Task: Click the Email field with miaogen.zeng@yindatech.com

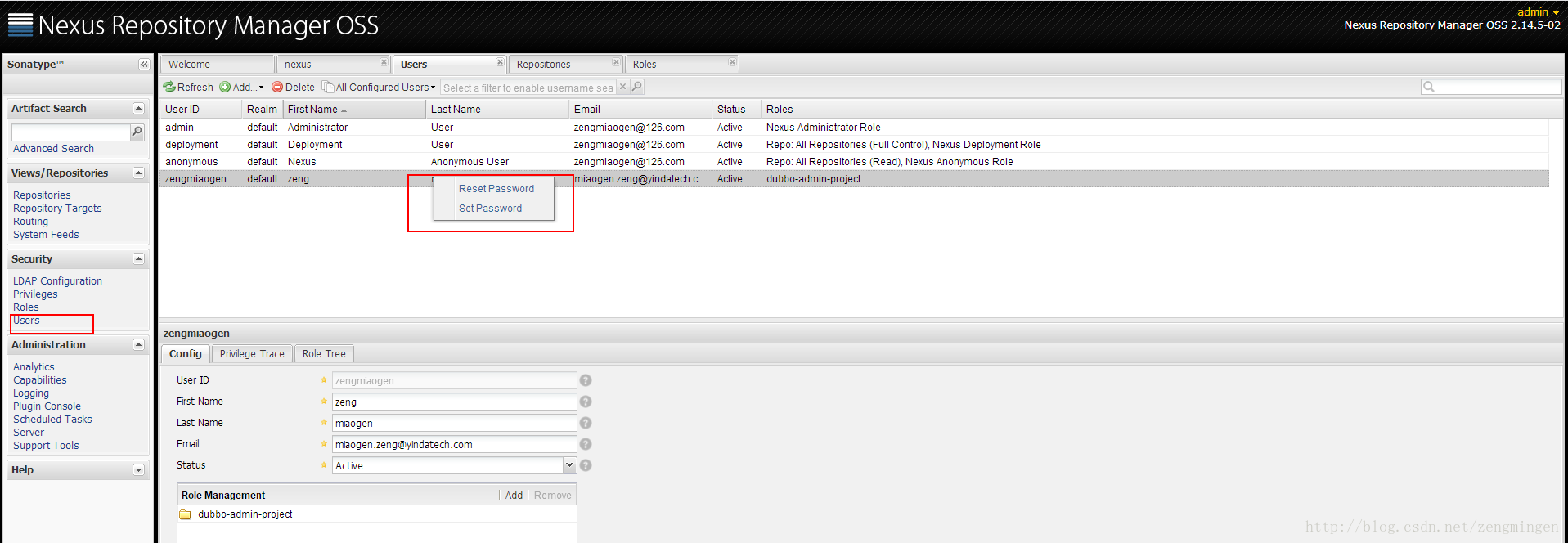Action: coord(454,444)
